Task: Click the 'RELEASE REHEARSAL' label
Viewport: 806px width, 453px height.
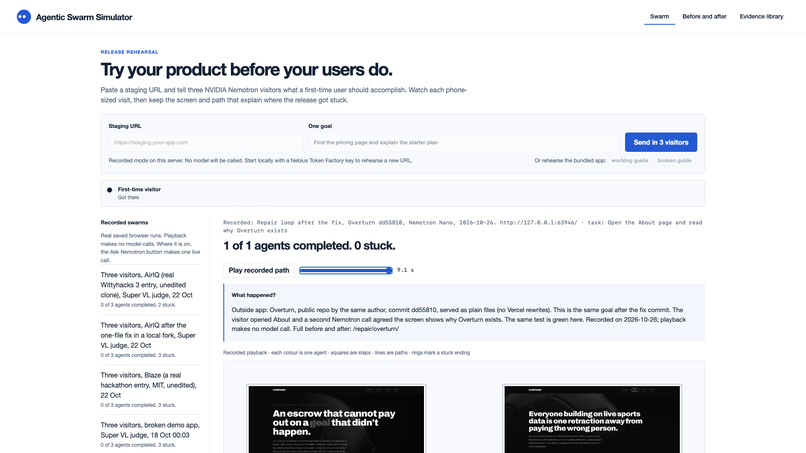Action: click(130, 52)
